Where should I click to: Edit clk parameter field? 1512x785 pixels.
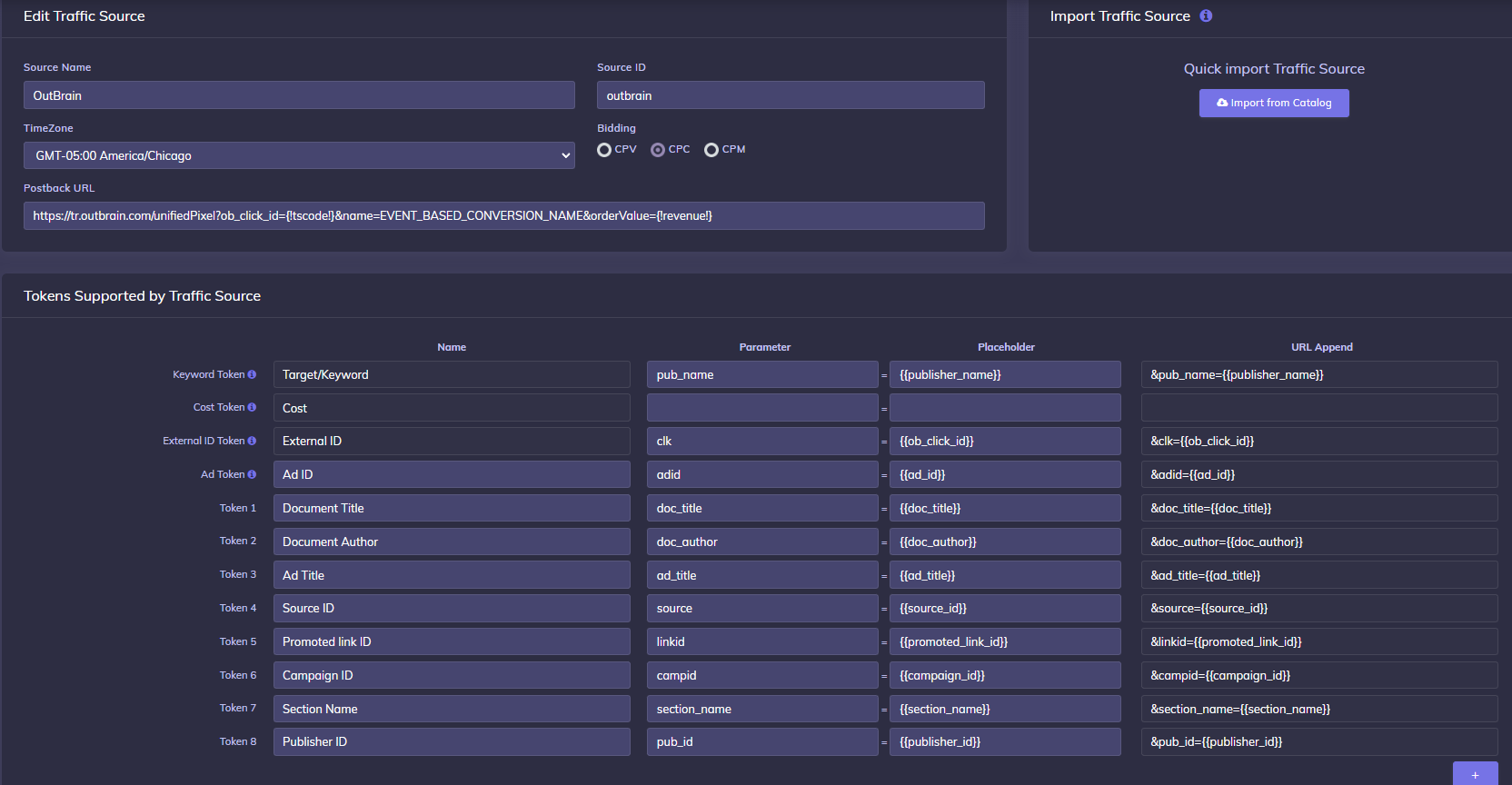pyautogui.click(x=762, y=441)
